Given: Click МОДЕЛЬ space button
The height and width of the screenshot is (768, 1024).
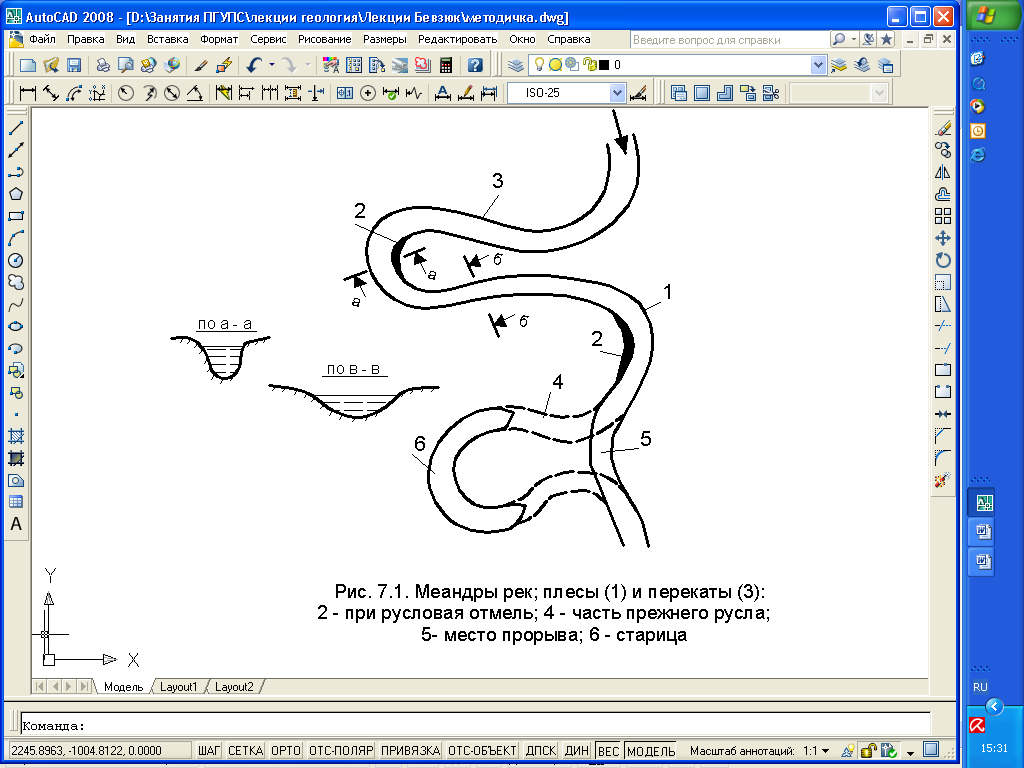Looking at the screenshot, I should tap(651, 750).
